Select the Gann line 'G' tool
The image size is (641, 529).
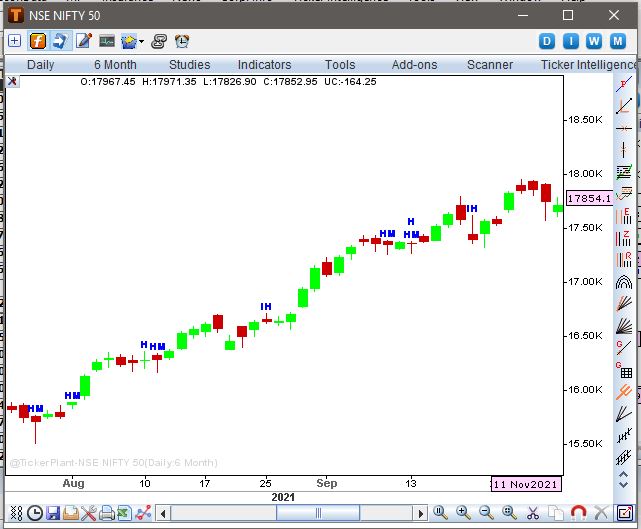(624, 348)
